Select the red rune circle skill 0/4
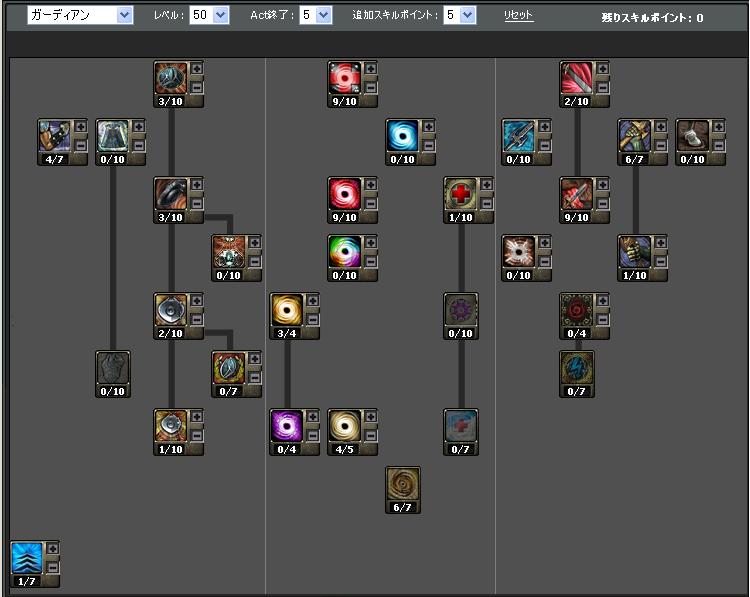Viewport: 750px width, 597px height. pyautogui.click(x=576, y=310)
